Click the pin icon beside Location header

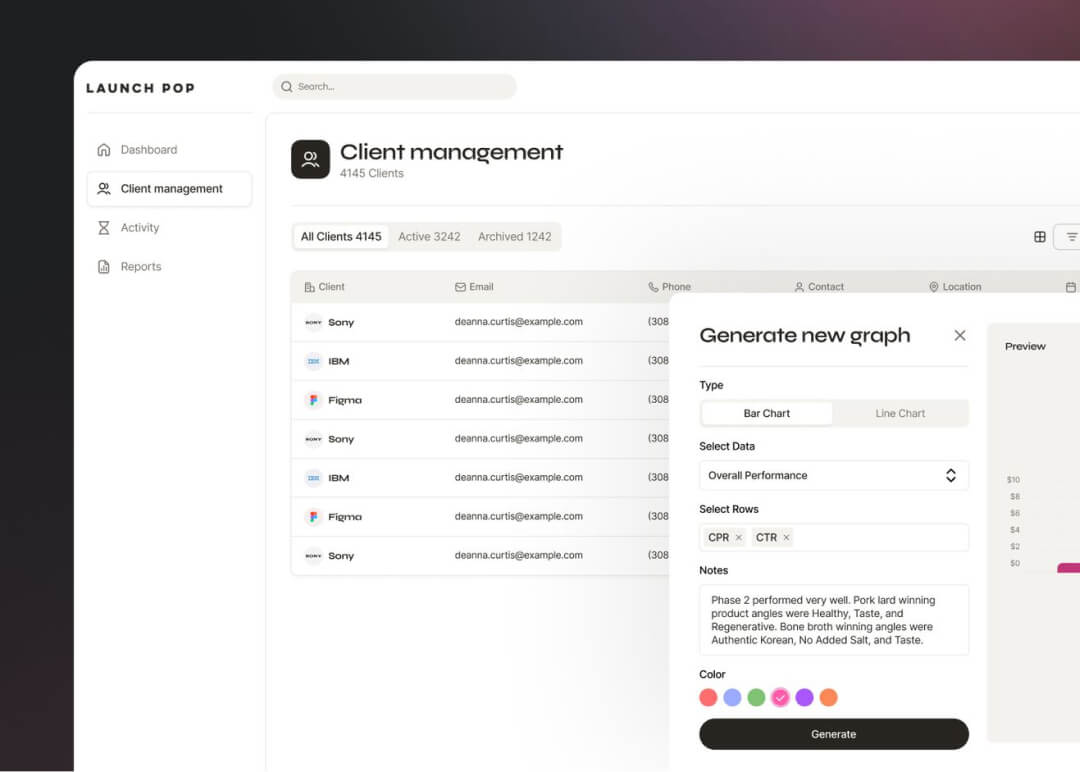[934, 287]
